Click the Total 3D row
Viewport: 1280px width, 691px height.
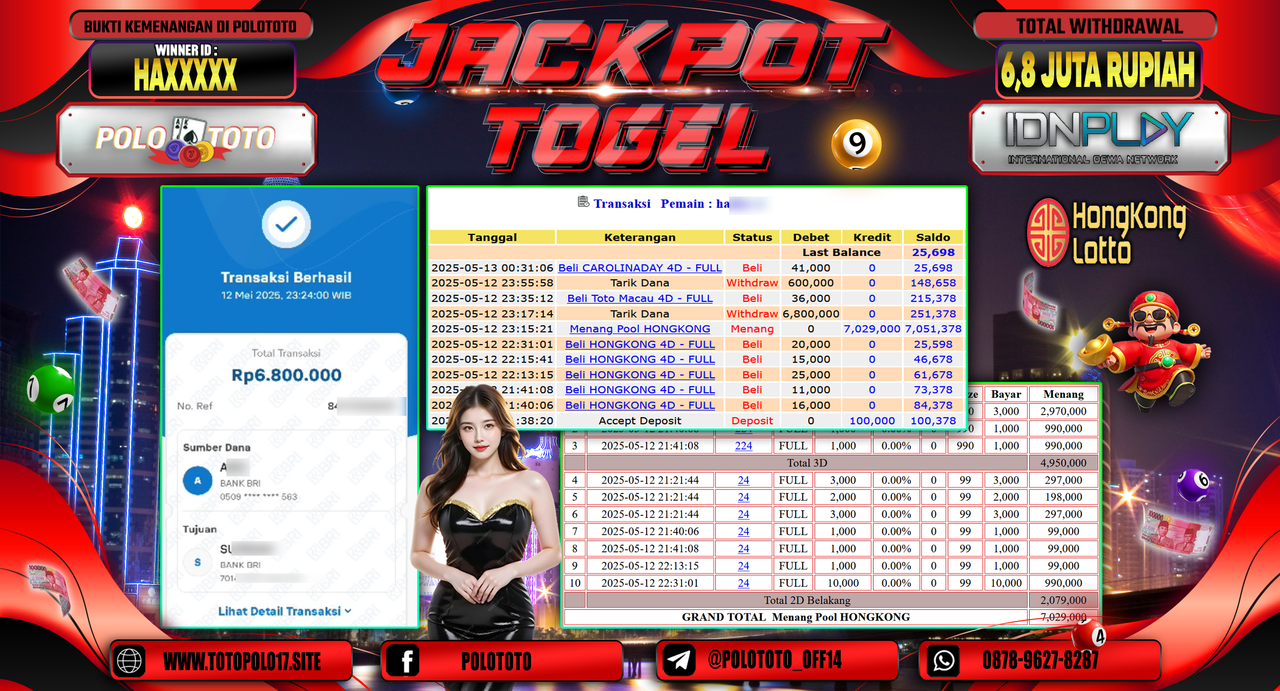point(831,463)
